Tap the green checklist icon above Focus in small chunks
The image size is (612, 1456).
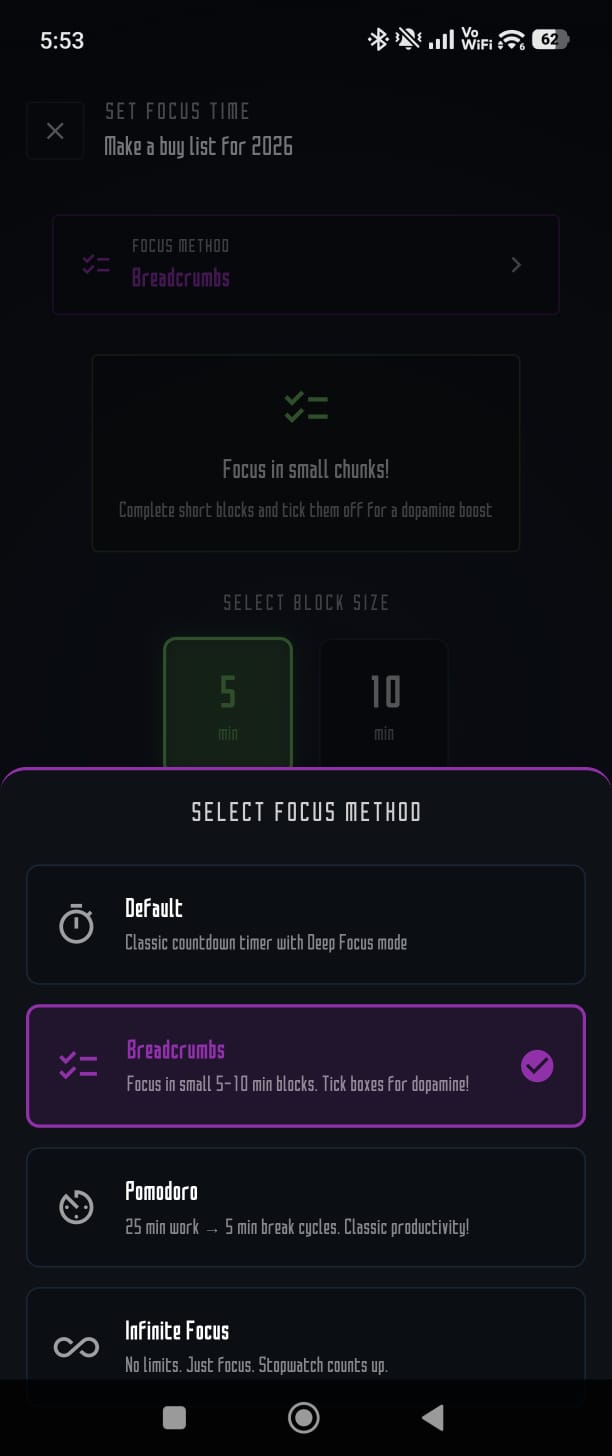pyautogui.click(x=306, y=406)
